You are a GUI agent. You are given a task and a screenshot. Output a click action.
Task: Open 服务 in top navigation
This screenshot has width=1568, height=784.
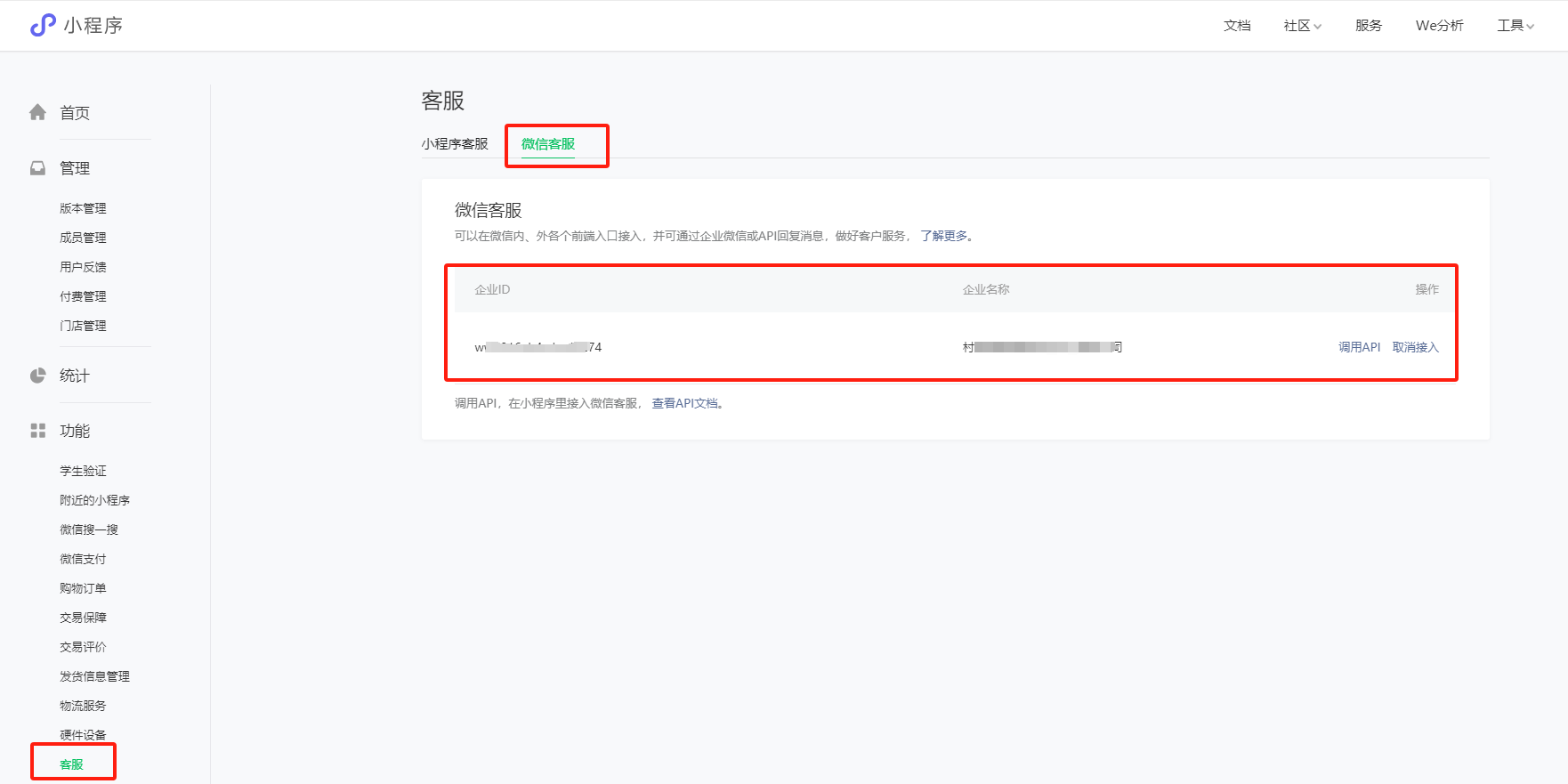1369,26
